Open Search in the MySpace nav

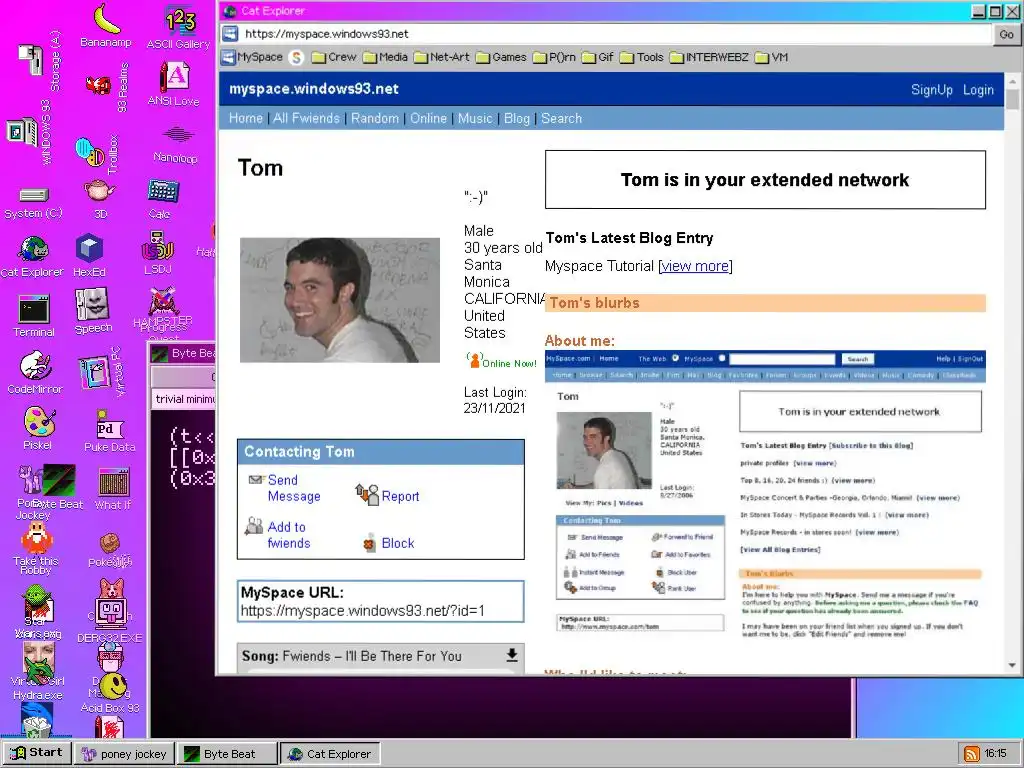pos(561,118)
